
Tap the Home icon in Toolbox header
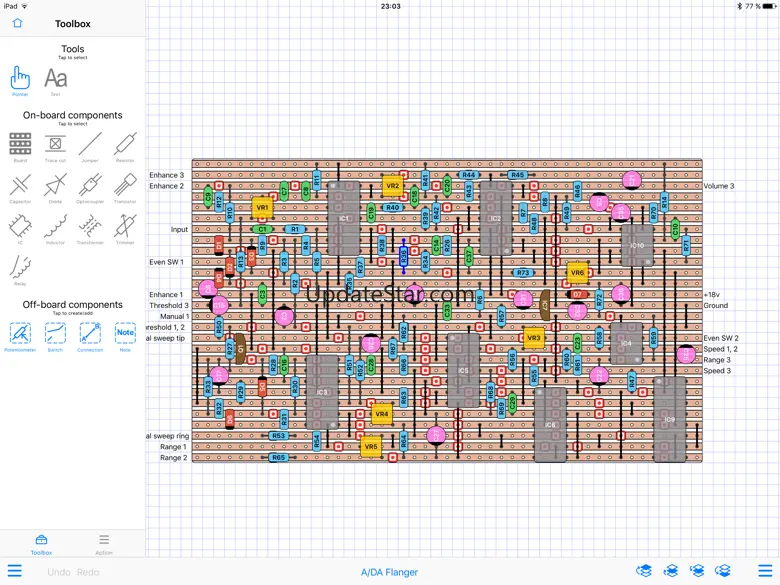17,23
